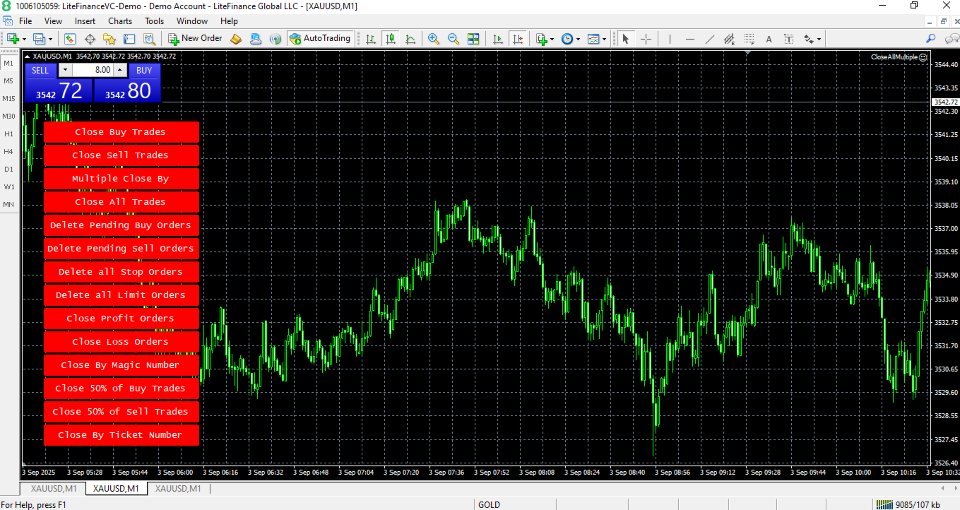The height and width of the screenshot is (510, 960).
Task: Select the Crosshair tool
Action: click(646, 39)
